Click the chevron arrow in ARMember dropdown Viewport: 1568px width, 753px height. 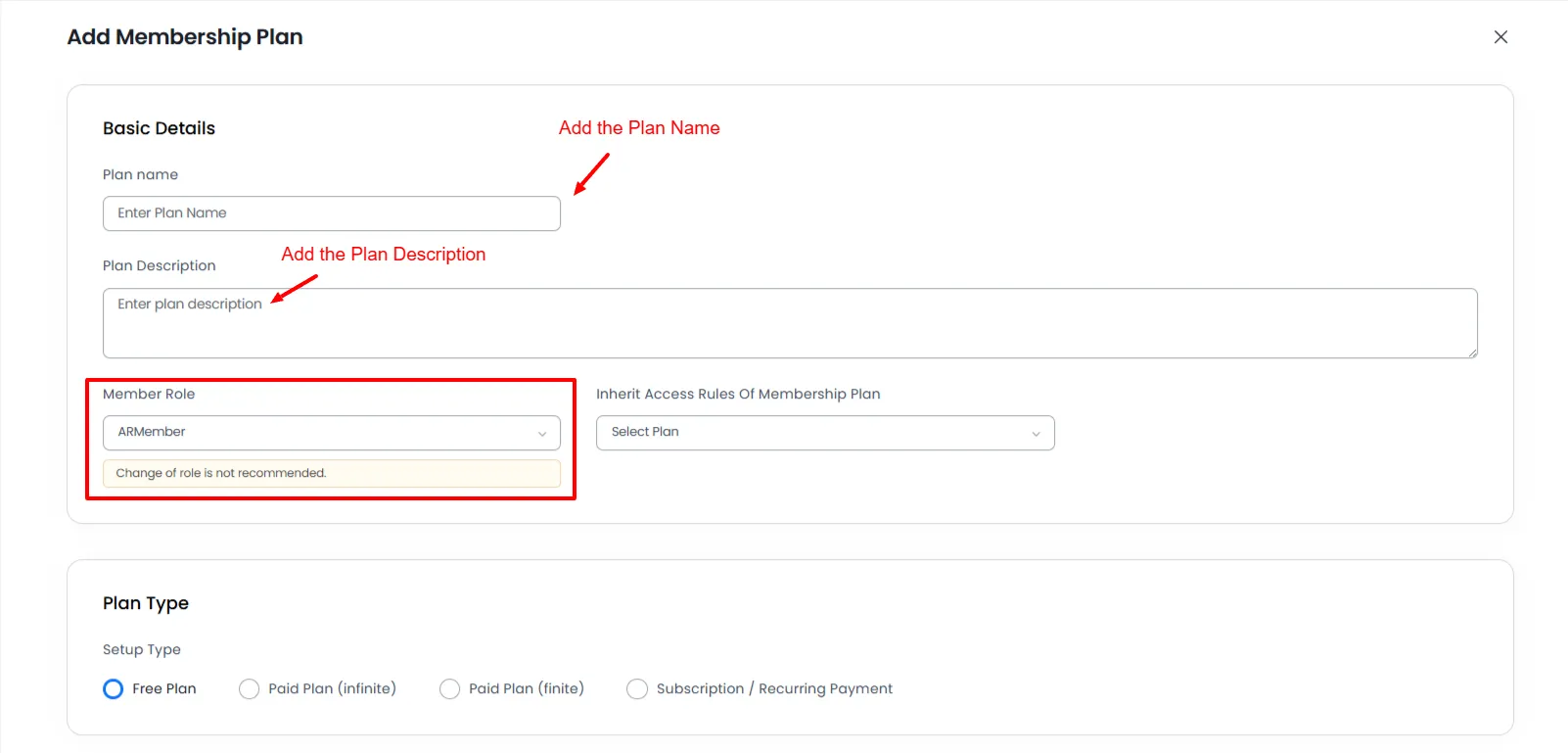point(542,434)
